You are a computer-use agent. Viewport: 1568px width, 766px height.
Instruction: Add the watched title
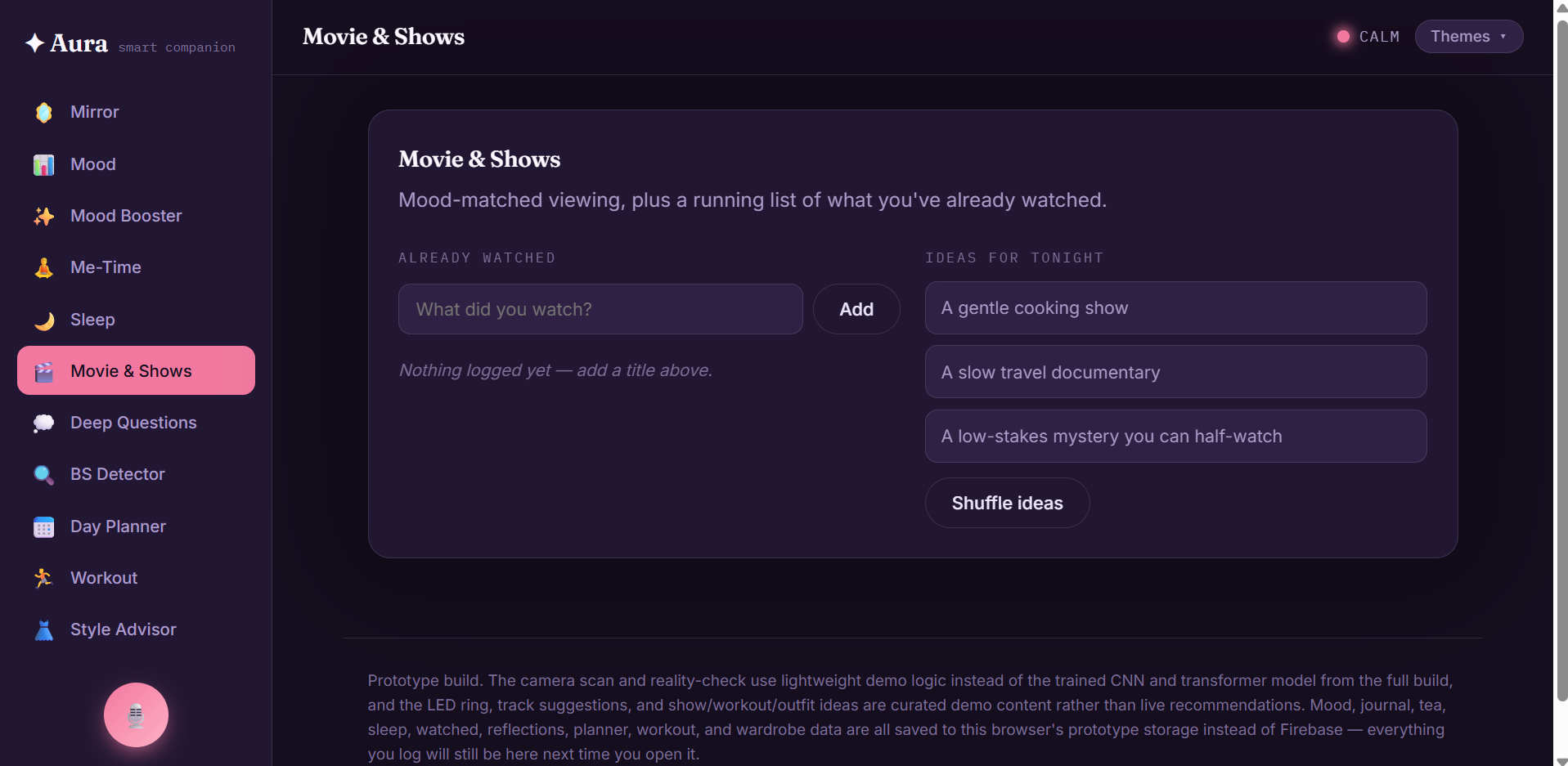click(x=856, y=309)
